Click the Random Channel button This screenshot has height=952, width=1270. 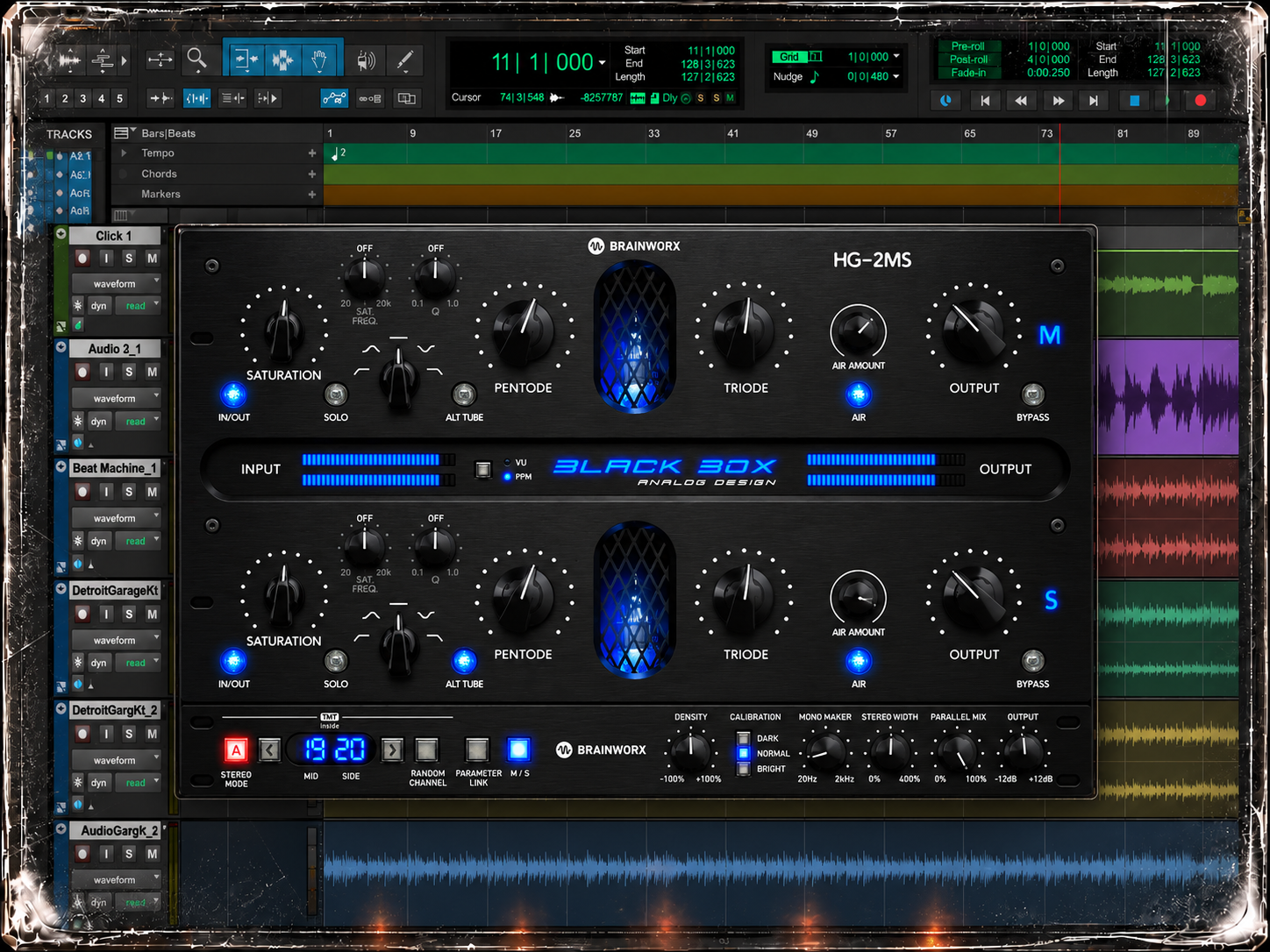426,750
